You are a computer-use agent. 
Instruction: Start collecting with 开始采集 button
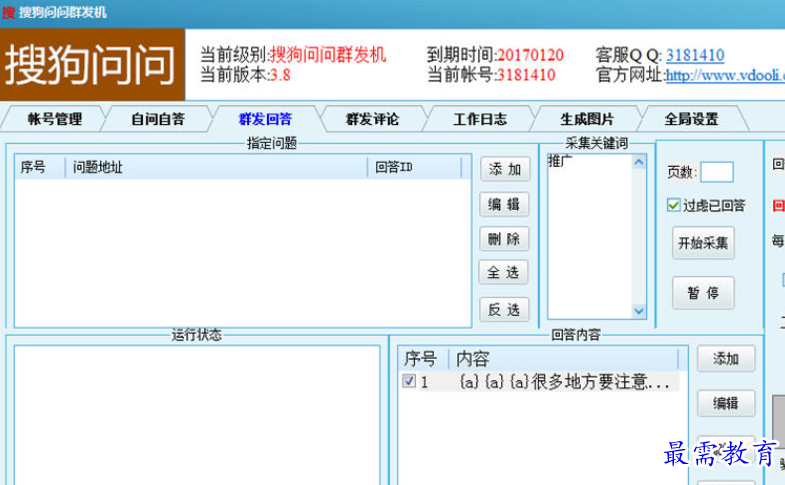[703, 242]
